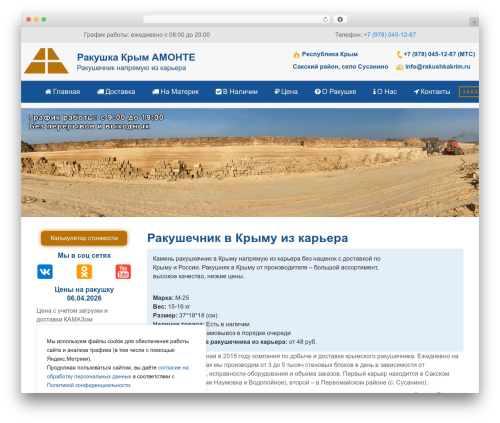Image resolution: width=500 pixels, height=423 pixels.
Task: Click the envelope icon beside email address
Action: pyautogui.click(x=400, y=67)
